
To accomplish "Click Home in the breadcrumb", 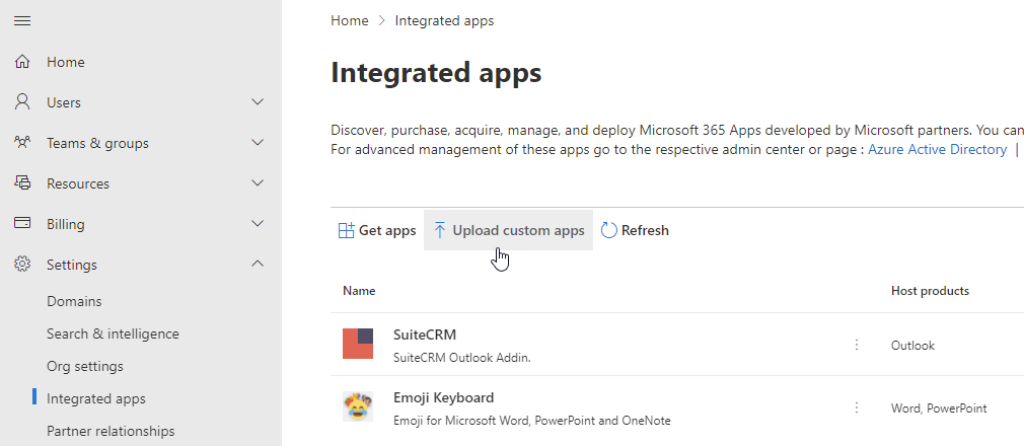I will point(349,20).
